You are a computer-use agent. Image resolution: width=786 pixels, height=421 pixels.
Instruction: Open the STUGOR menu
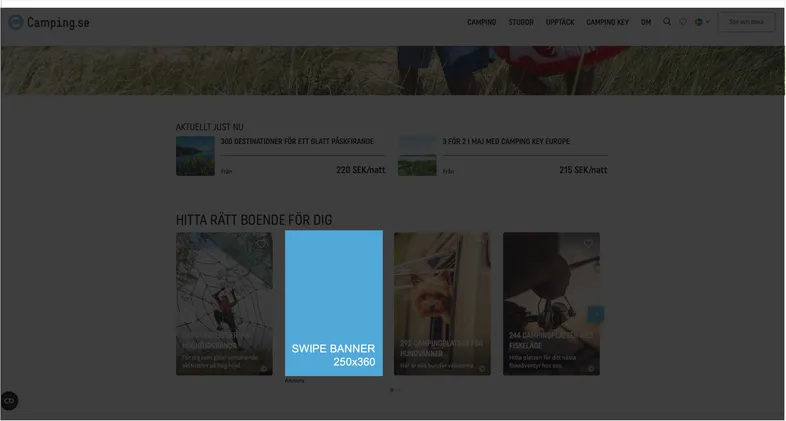click(x=521, y=22)
